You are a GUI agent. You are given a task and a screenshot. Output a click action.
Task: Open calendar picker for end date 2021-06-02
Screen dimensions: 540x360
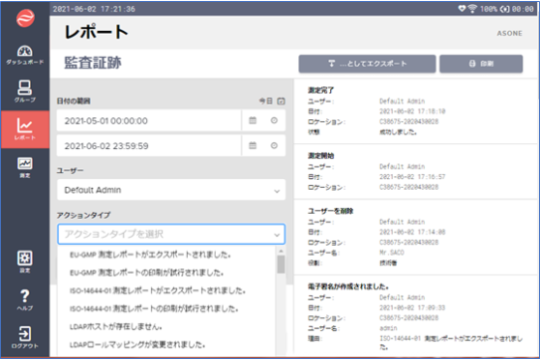click(252, 146)
